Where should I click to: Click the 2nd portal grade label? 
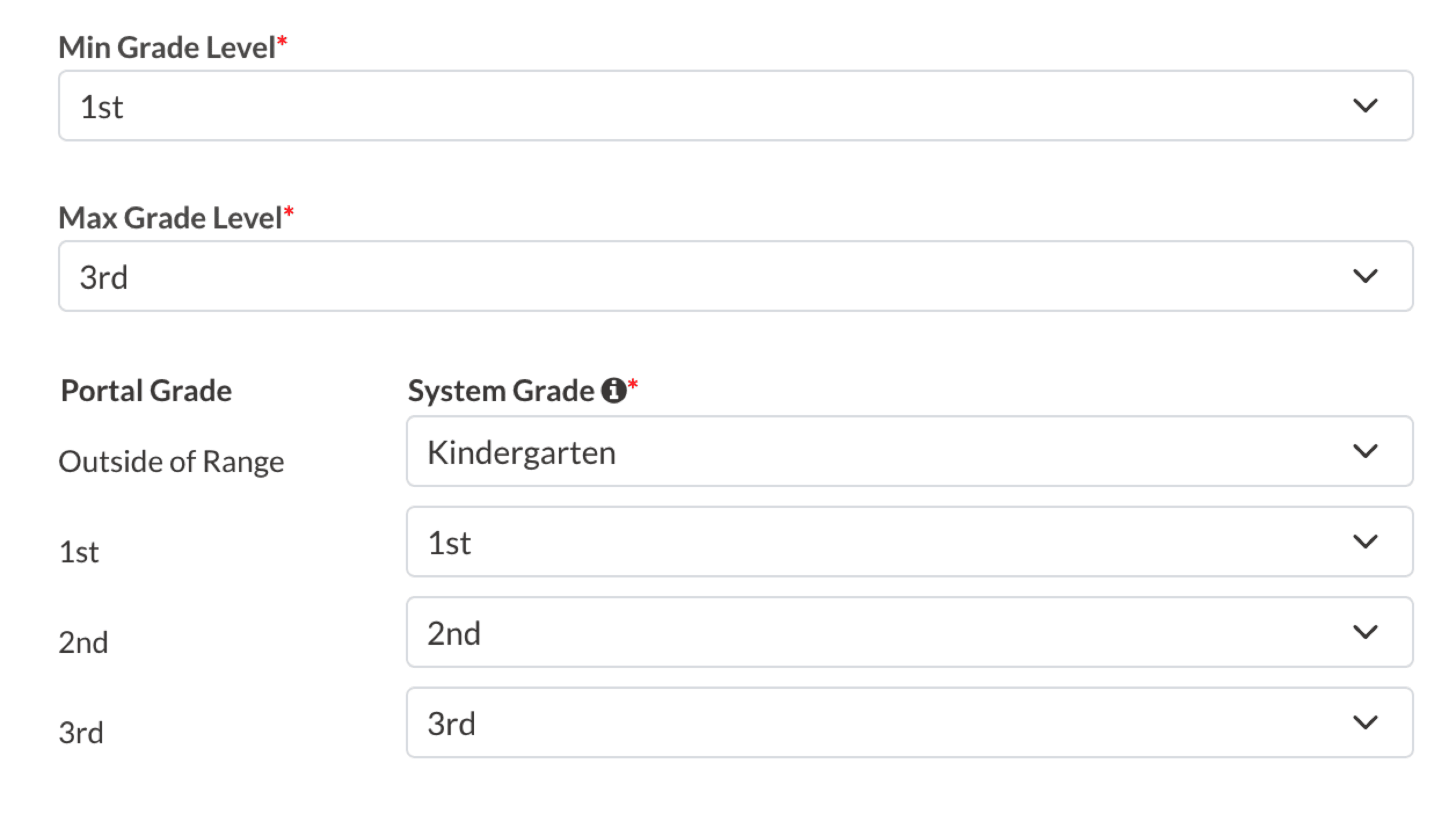(x=83, y=643)
